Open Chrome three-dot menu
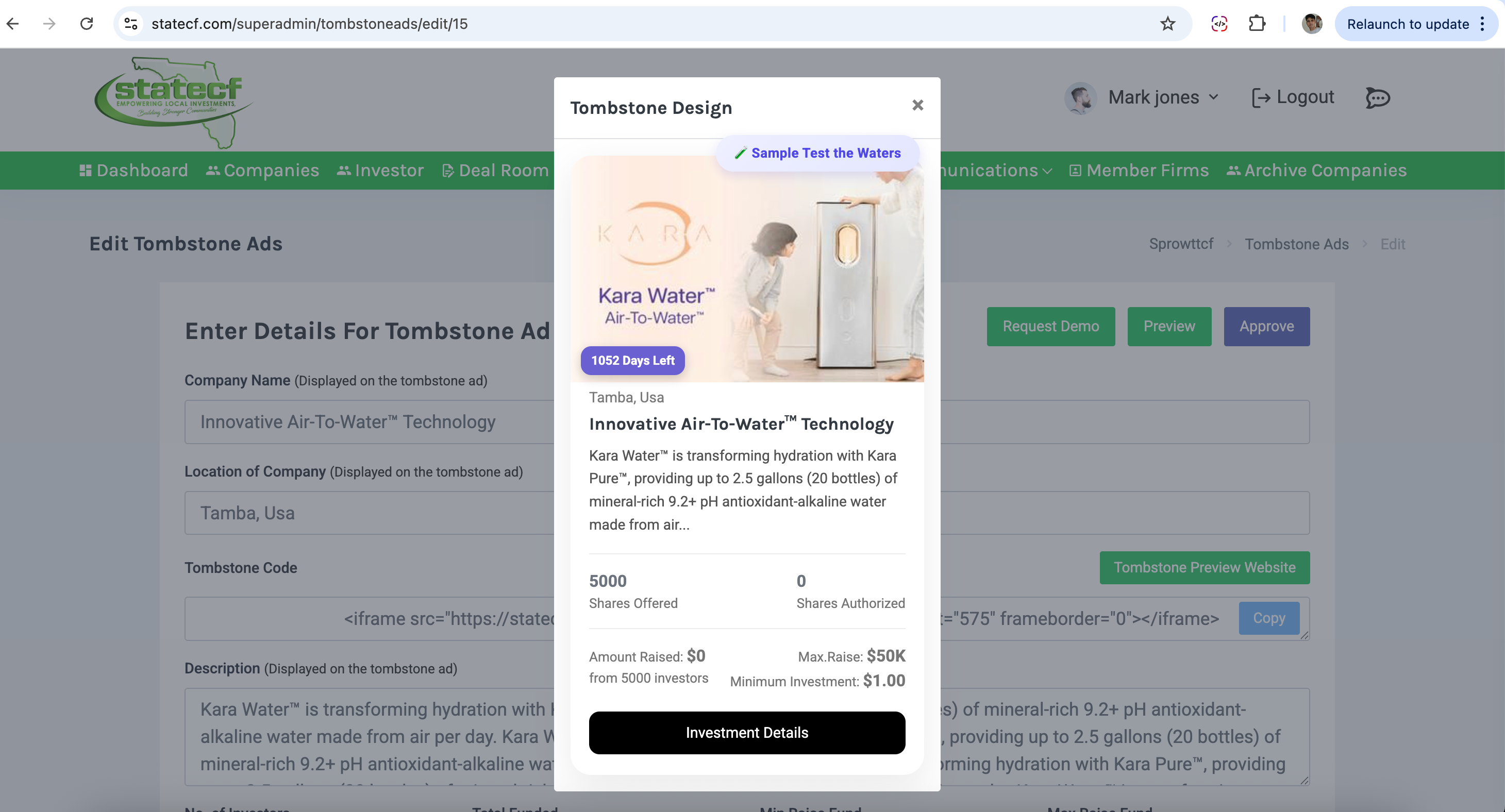The image size is (1505, 812). click(x=1482, y=24)
